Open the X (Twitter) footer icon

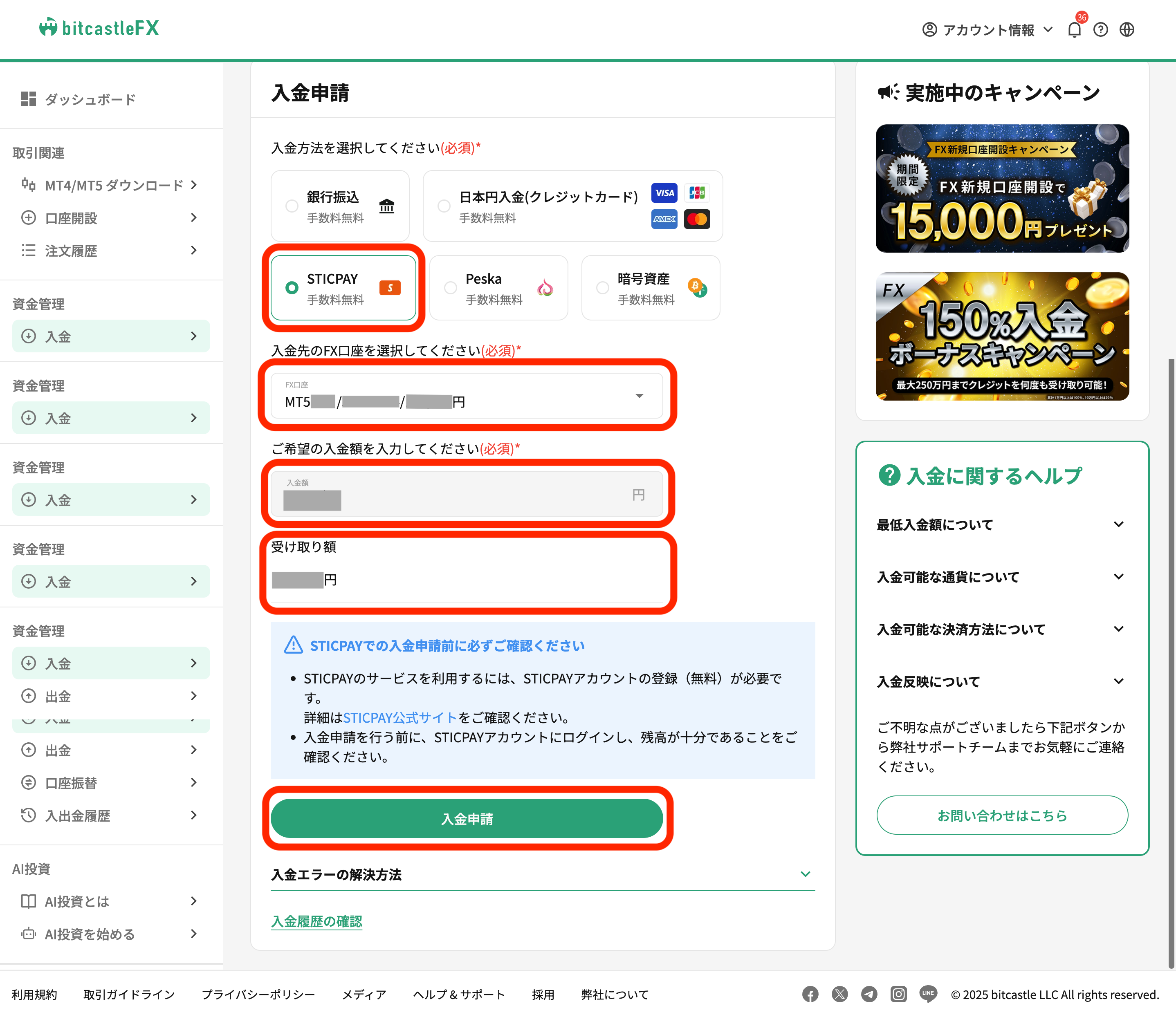point(839,994)
